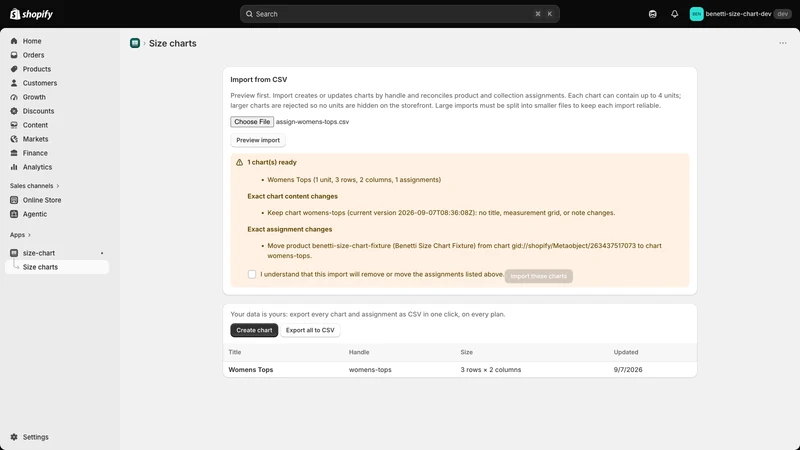The width and height of the screenshot is (800, 450).
Task: Click the Markets globe icon
Action: click(14, 139)
